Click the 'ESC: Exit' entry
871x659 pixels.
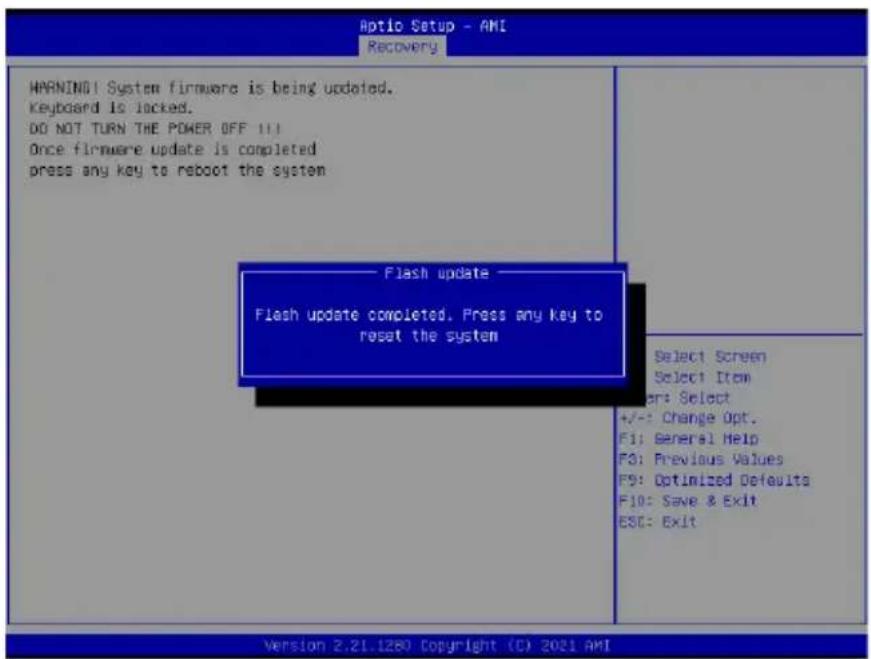click(658, 522)
